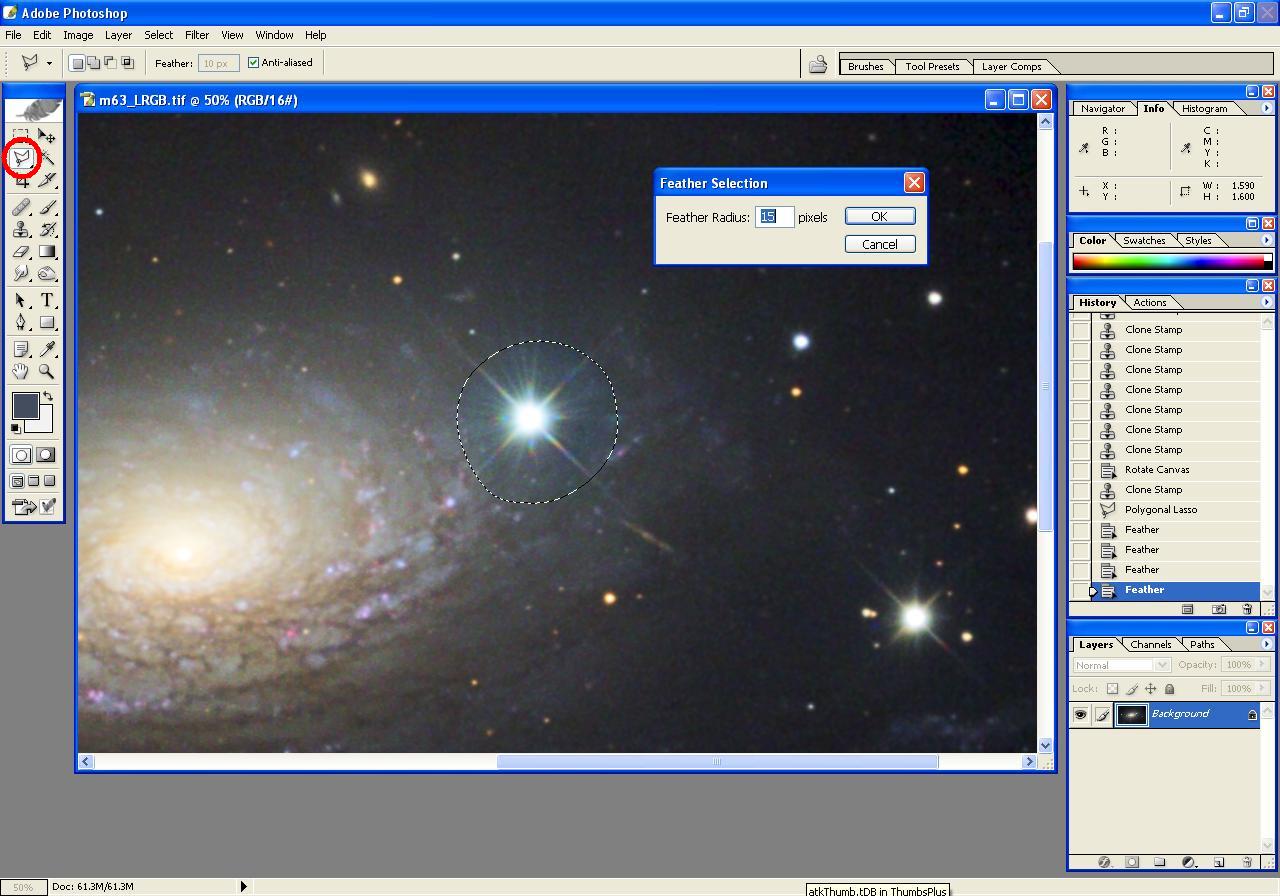The width and height of the screenshot is (1280, 896).
Task: Click the foreground color swatch
Action: click(x=25, y=405)
